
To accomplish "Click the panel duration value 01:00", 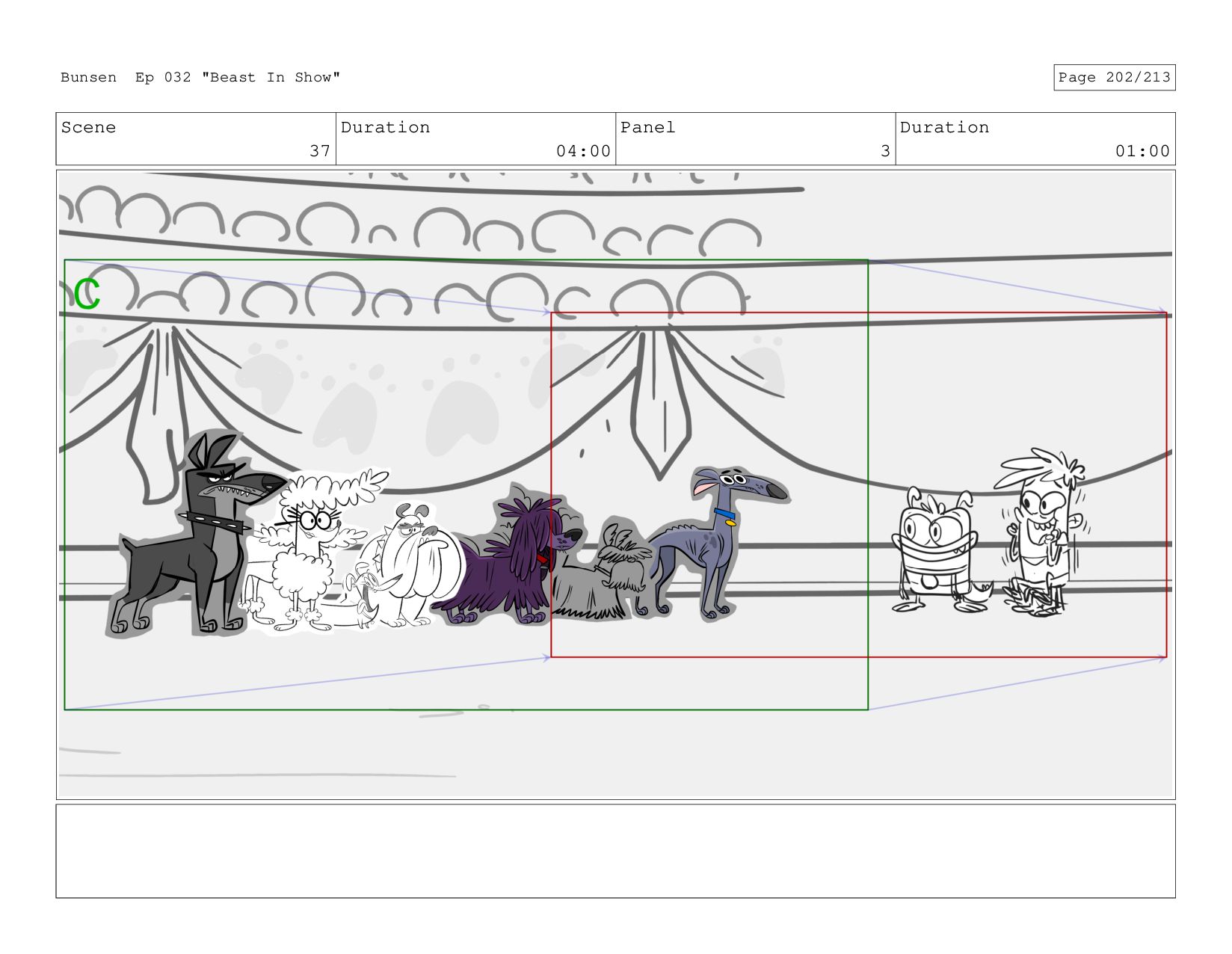I will point(1142,151).
